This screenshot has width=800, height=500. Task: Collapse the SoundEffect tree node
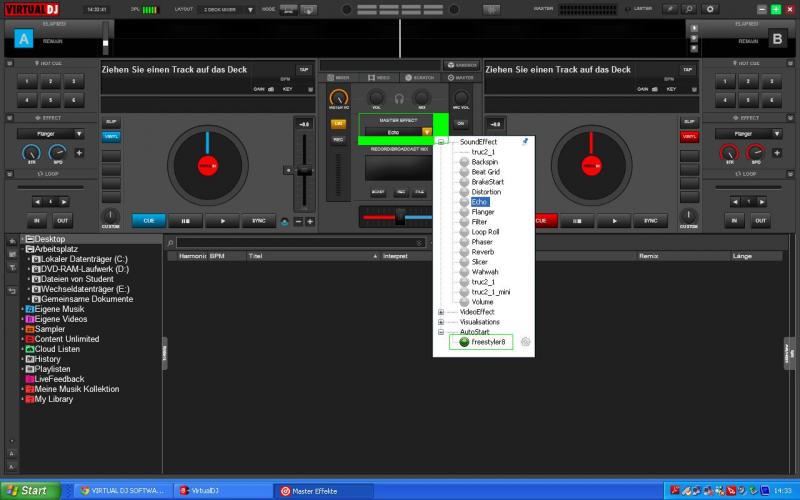coord(441,142)
